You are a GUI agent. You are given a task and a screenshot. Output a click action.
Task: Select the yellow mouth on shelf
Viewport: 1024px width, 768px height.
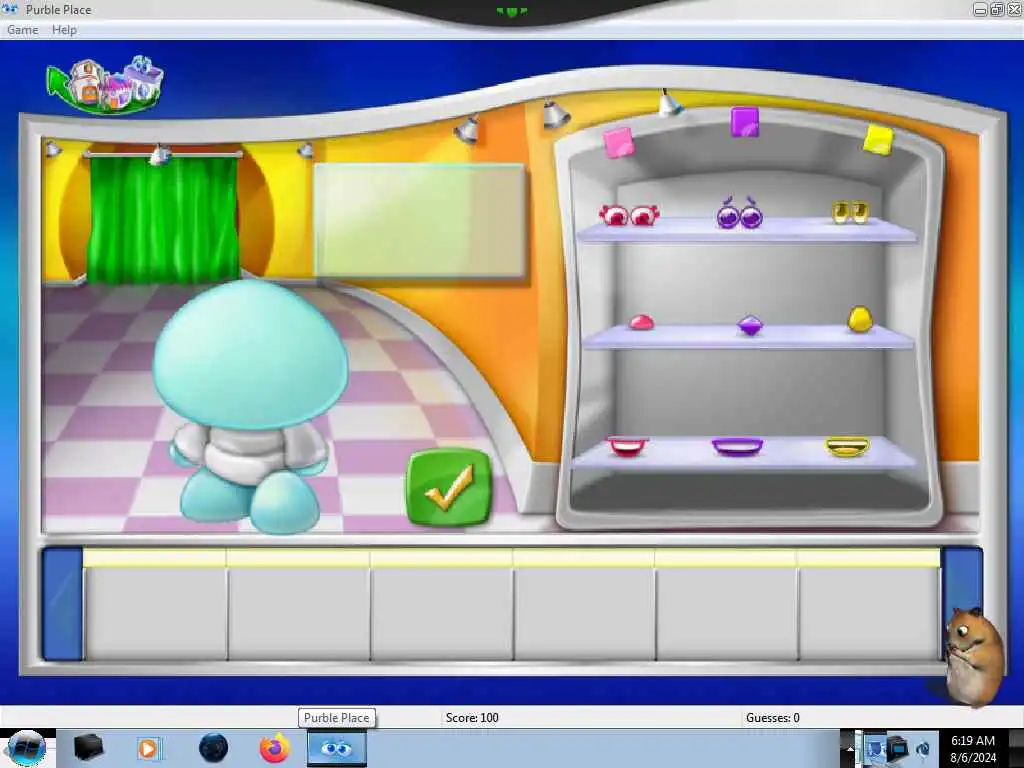click(847, 447)
